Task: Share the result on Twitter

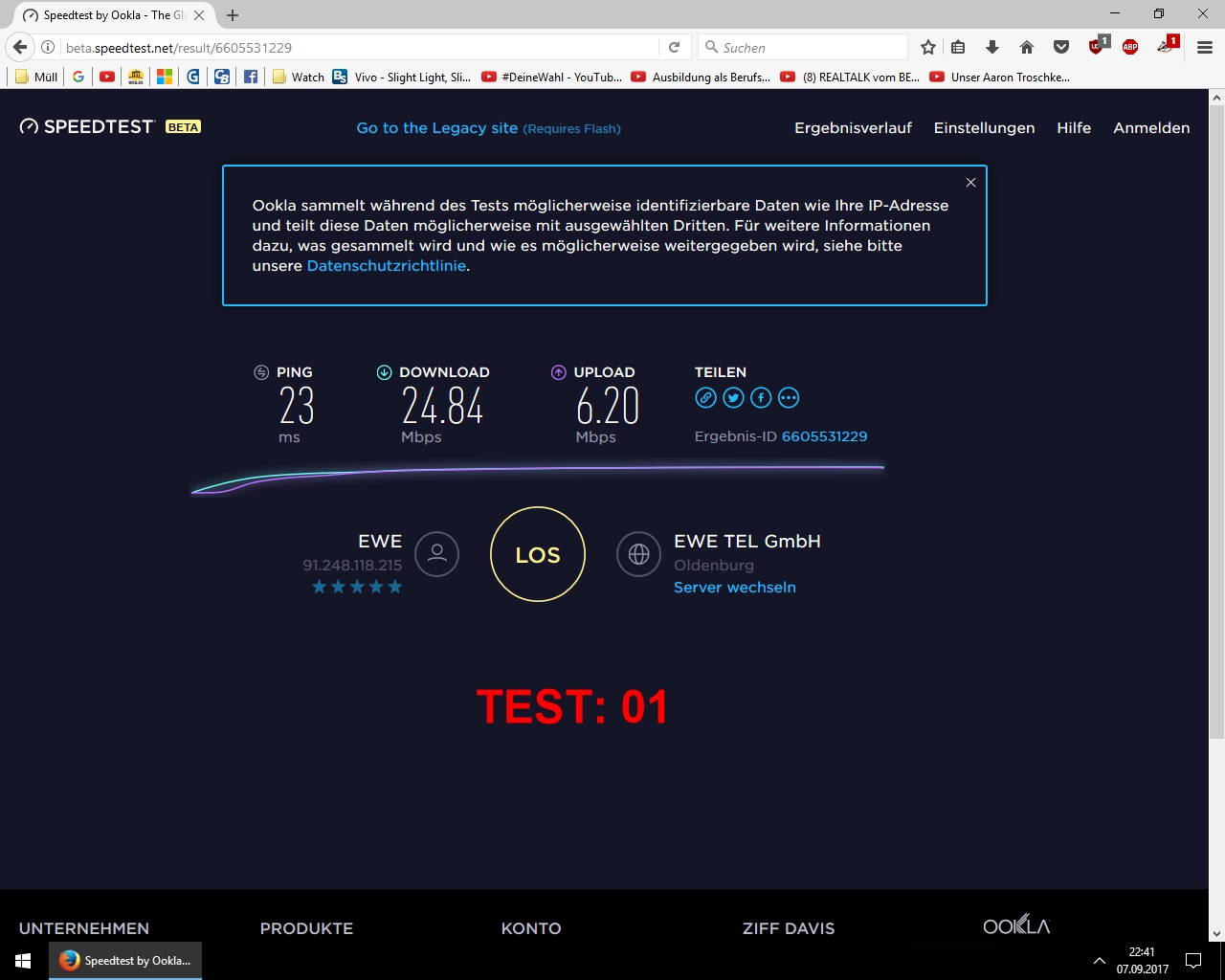Action: click(x=733, y=398)
